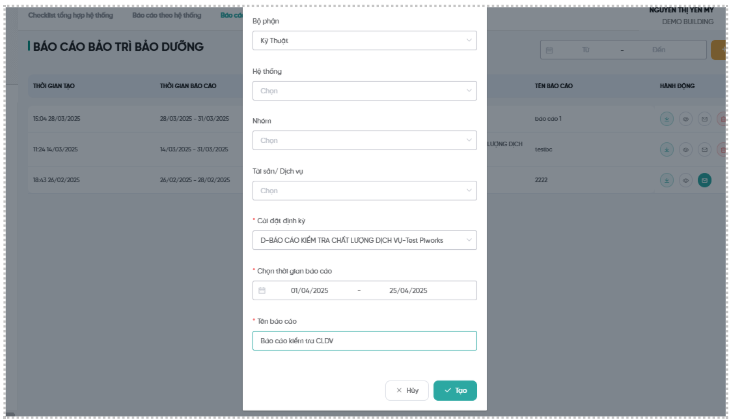View the 'báo cáo 1' report via eye icon
The width and height of the screenshot is (732, 420).
685,119
